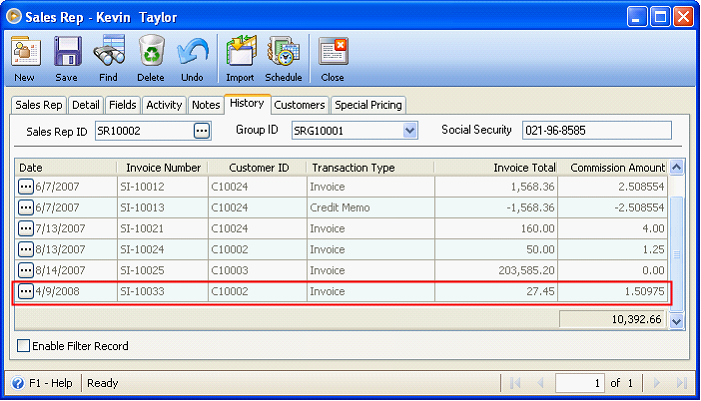Click scroll down arrow of history grid
The image size is (701, 401).
coord(676,321)
